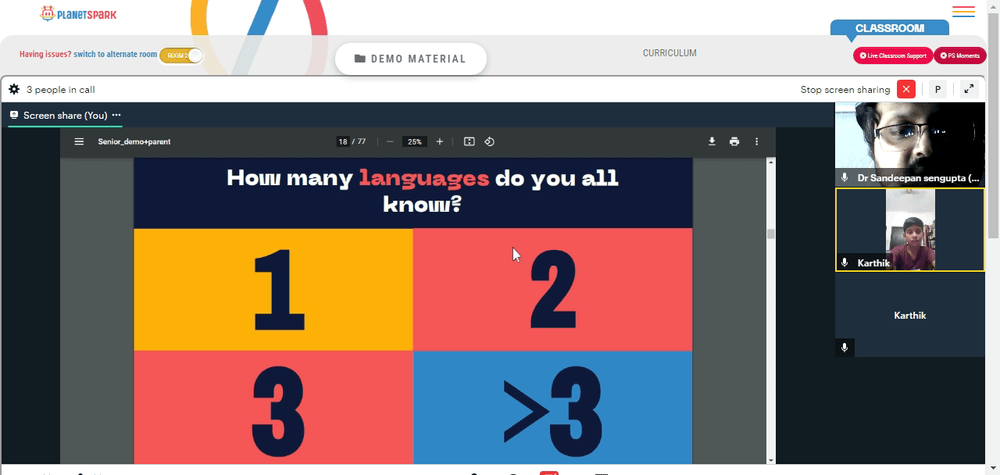
Task: Click the fit to page icon
Action: (x=469, y=142)
